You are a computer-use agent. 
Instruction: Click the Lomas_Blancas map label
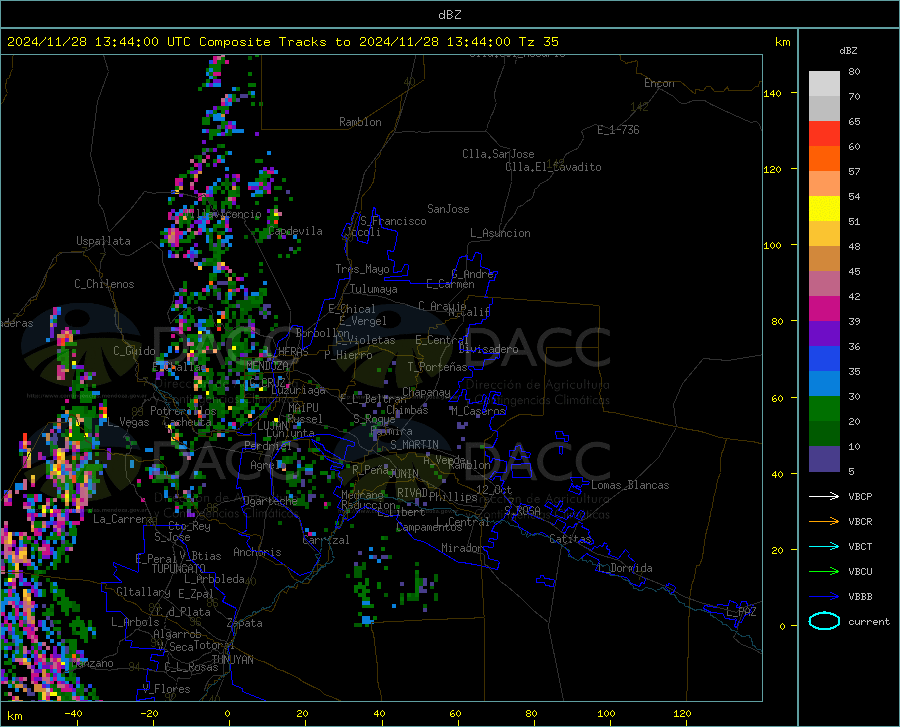click(630, 485)
